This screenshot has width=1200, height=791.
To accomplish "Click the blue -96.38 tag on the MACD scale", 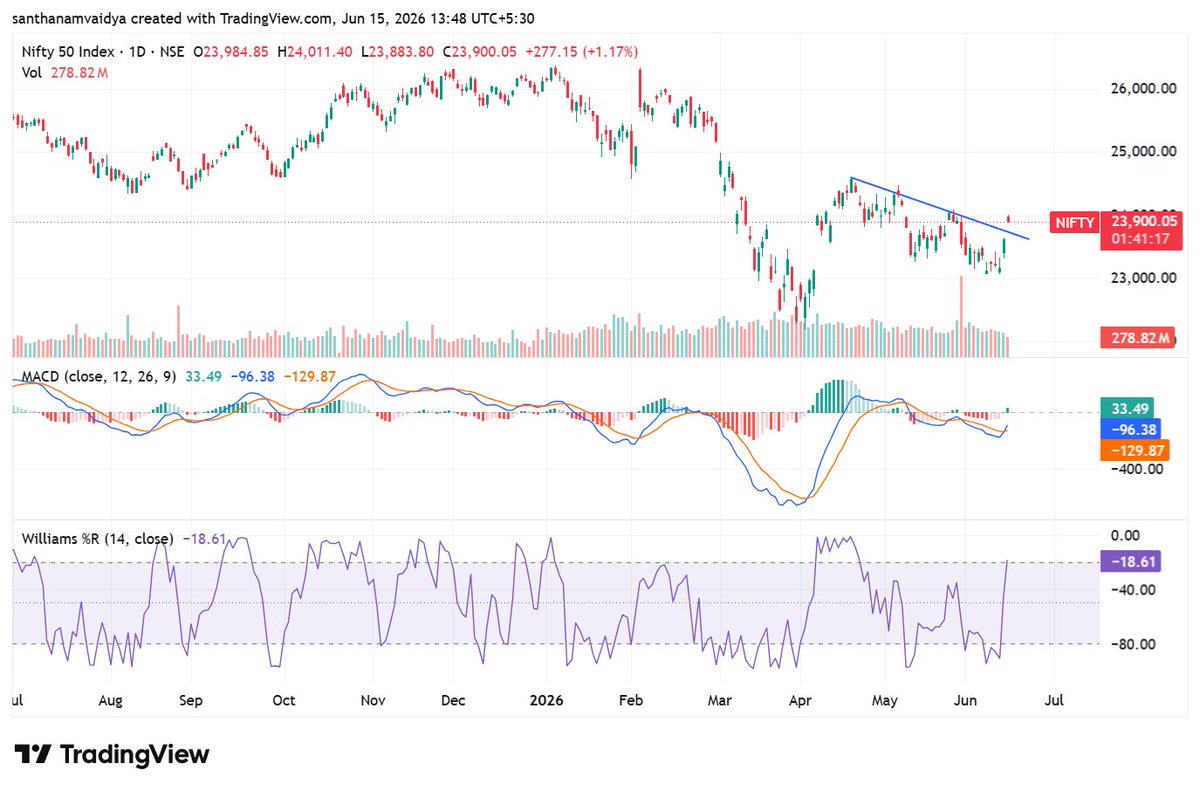I will pos(1129,429).
